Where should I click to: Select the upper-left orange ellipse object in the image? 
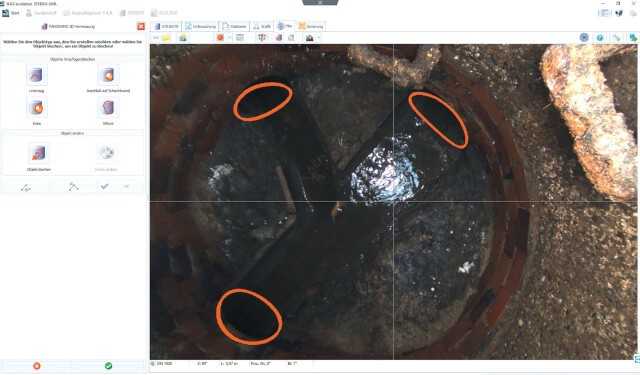pos(263,102)
